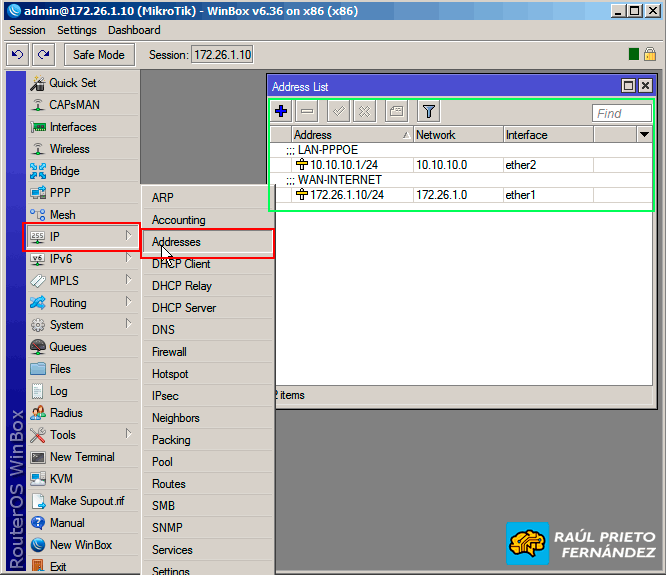The image size is (666, 575).
Task: Select Firewall from the IP submenu
Action: click(x=169, y=352)
